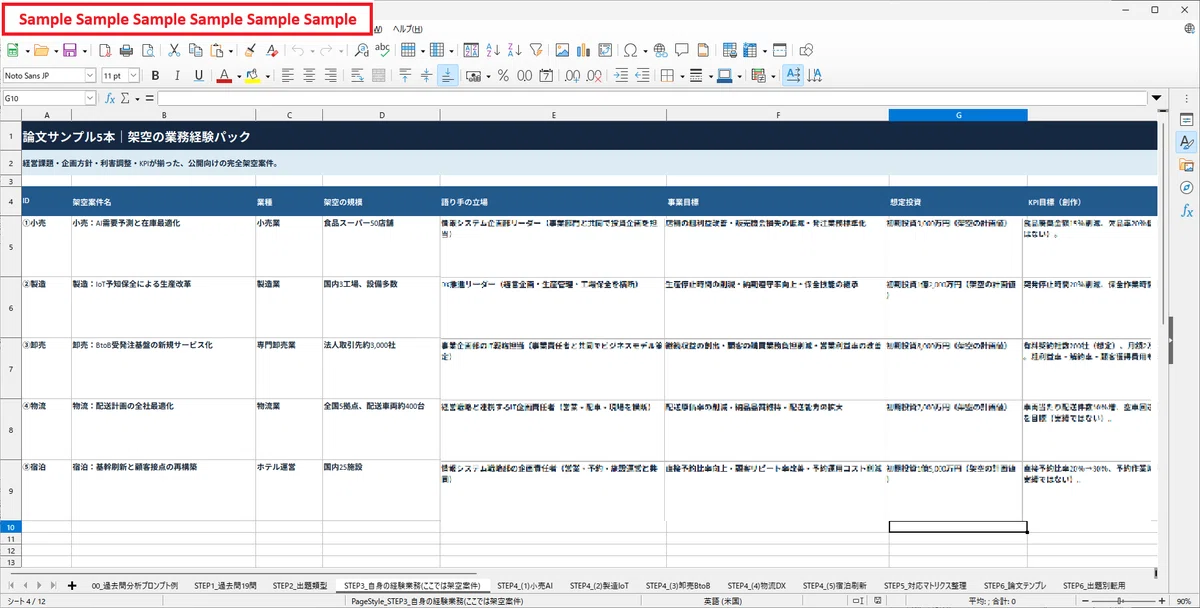Select cell containing 食品スーパー50店舗

[379, 246]
